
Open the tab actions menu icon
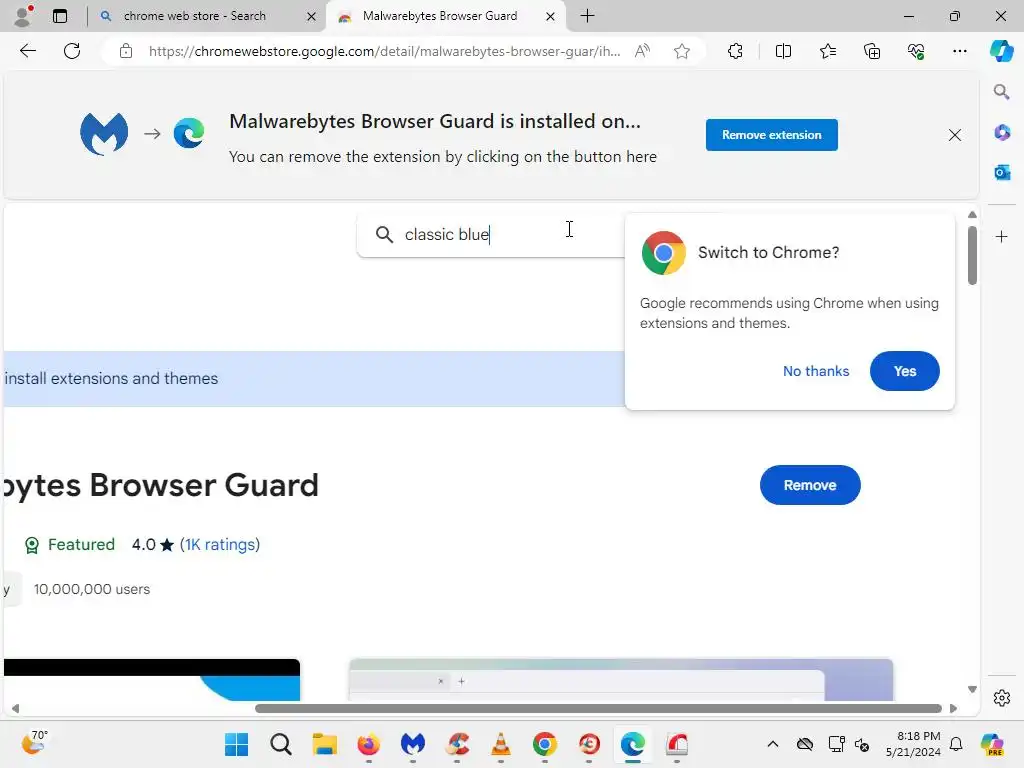(59, 16)
